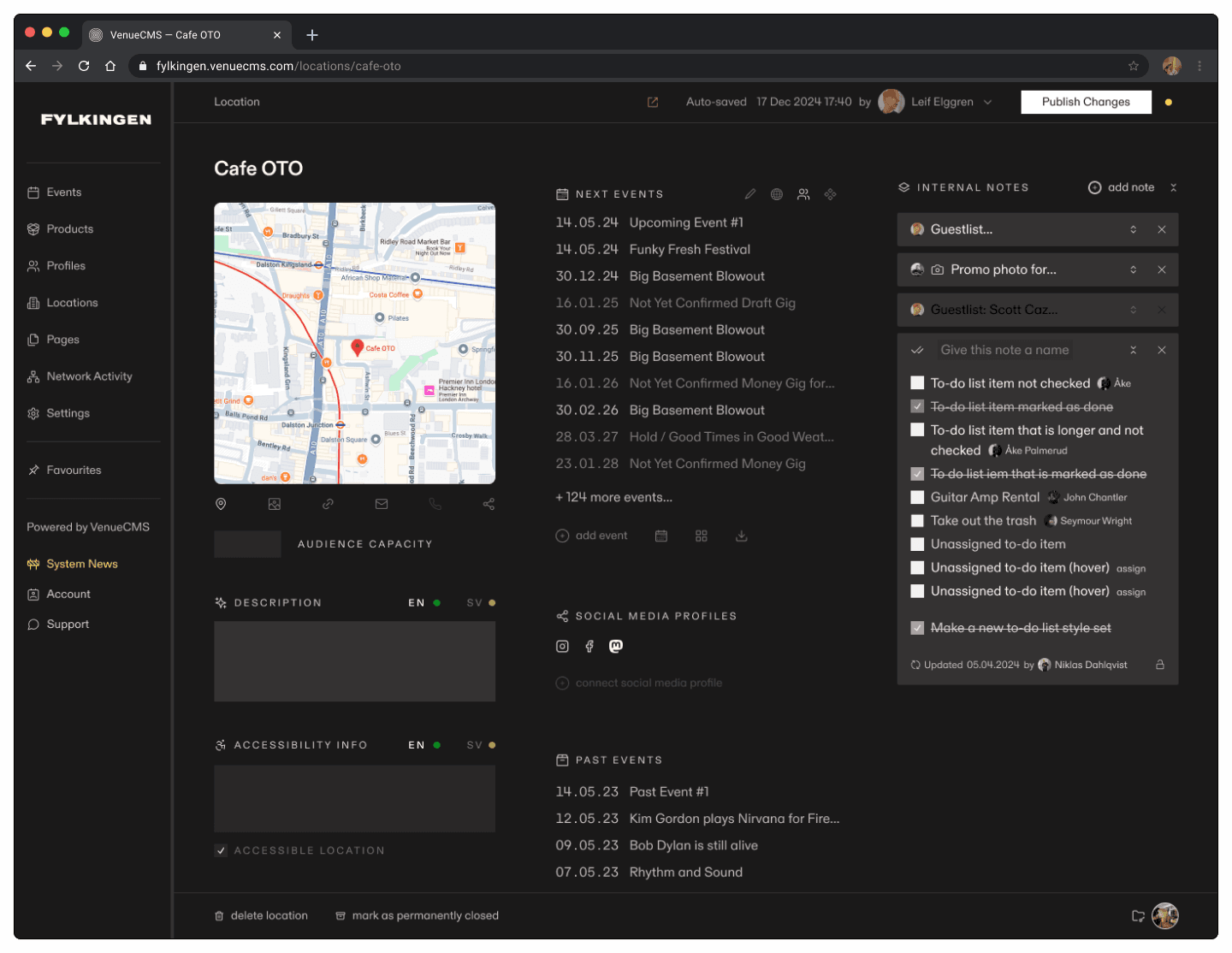The width and height of the screenshot is (1232, 953).
Task: Switch to grid view icon beside add event
Action: tap(702, 536)
